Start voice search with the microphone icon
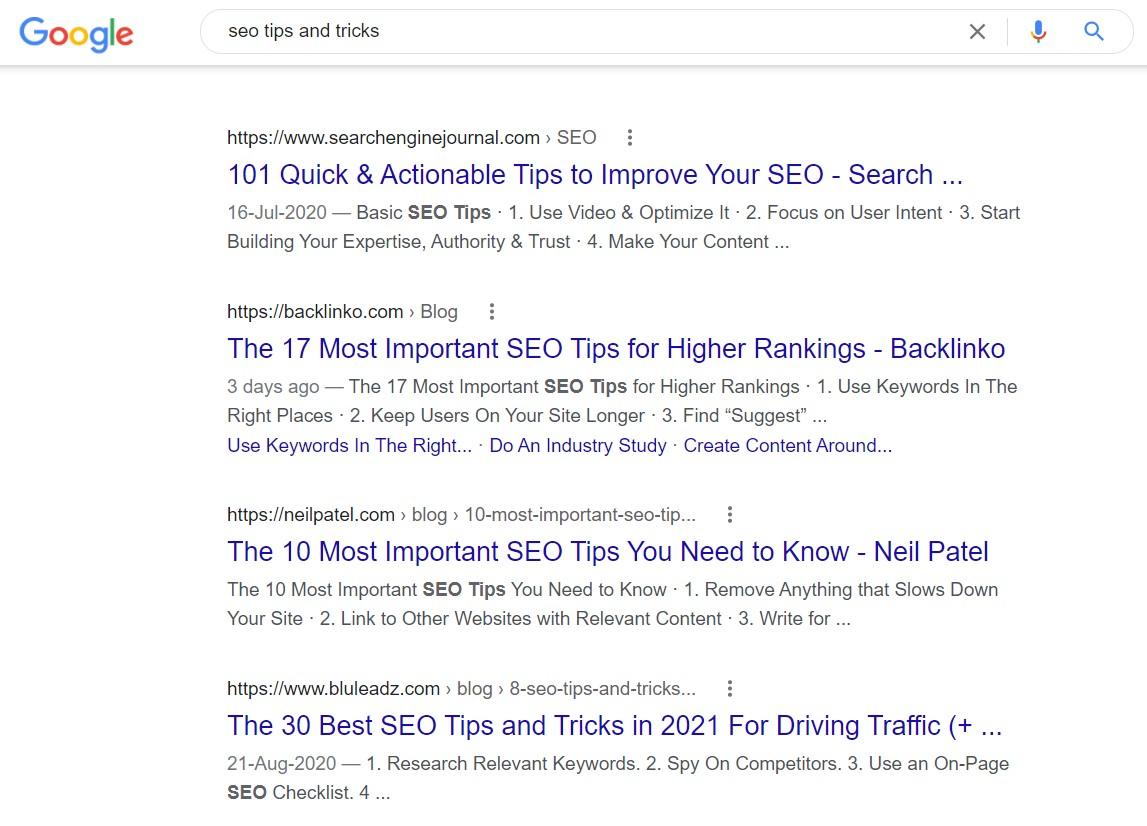The width and height of the screenshot is (1147, 826). tap(1038, 31)
